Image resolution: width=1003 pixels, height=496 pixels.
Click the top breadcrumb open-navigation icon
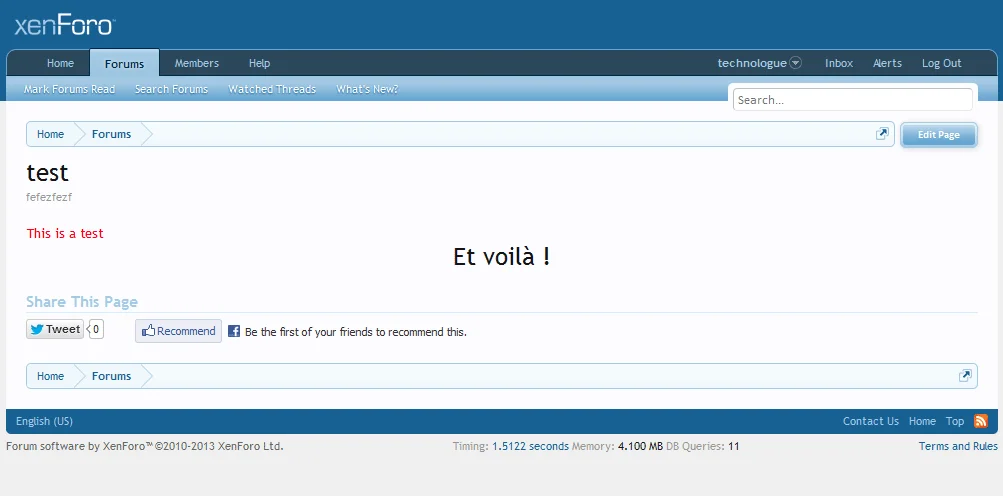(x=882, y=134)
